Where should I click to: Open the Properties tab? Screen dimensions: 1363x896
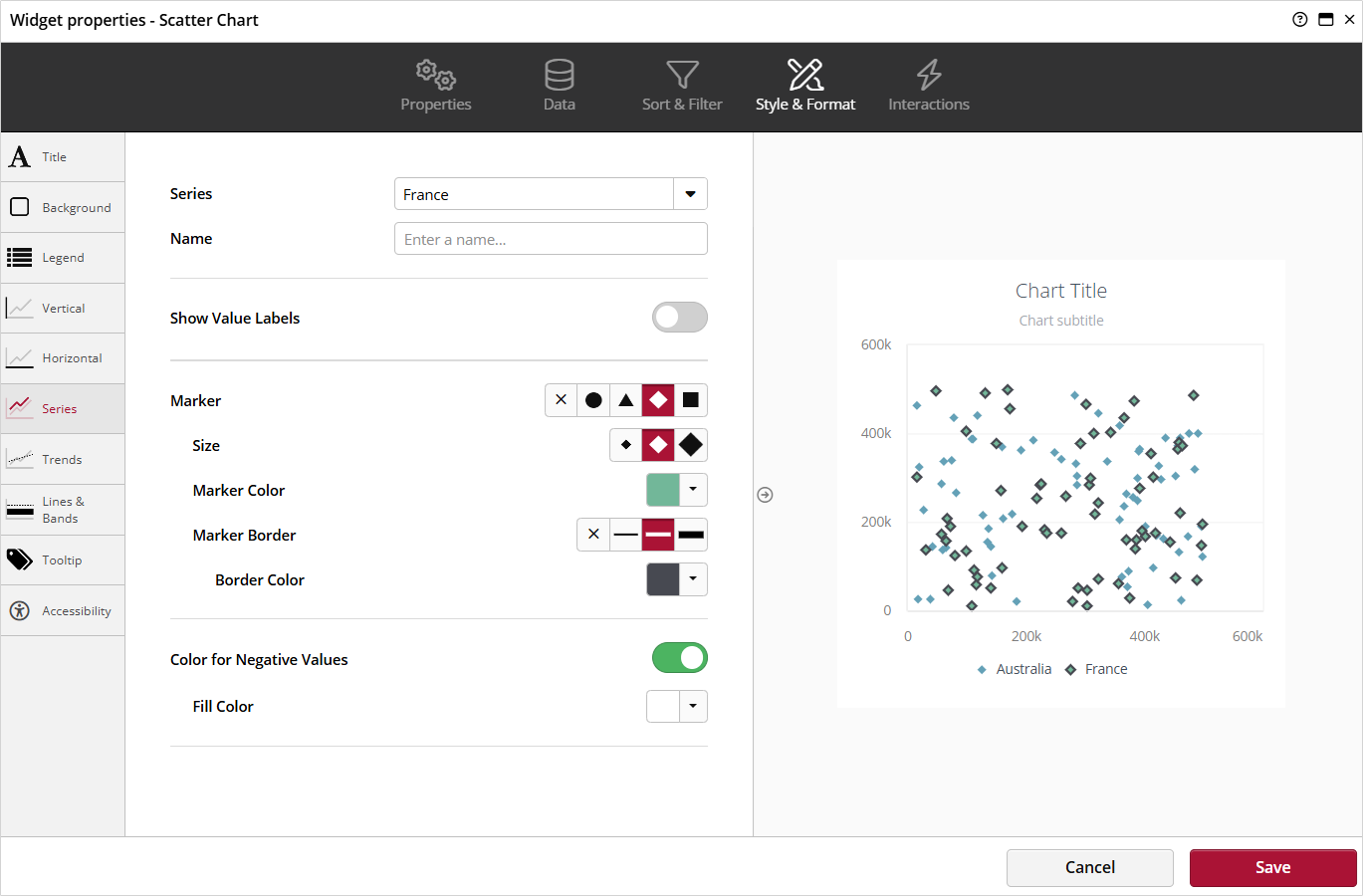[x=436, y=86]
